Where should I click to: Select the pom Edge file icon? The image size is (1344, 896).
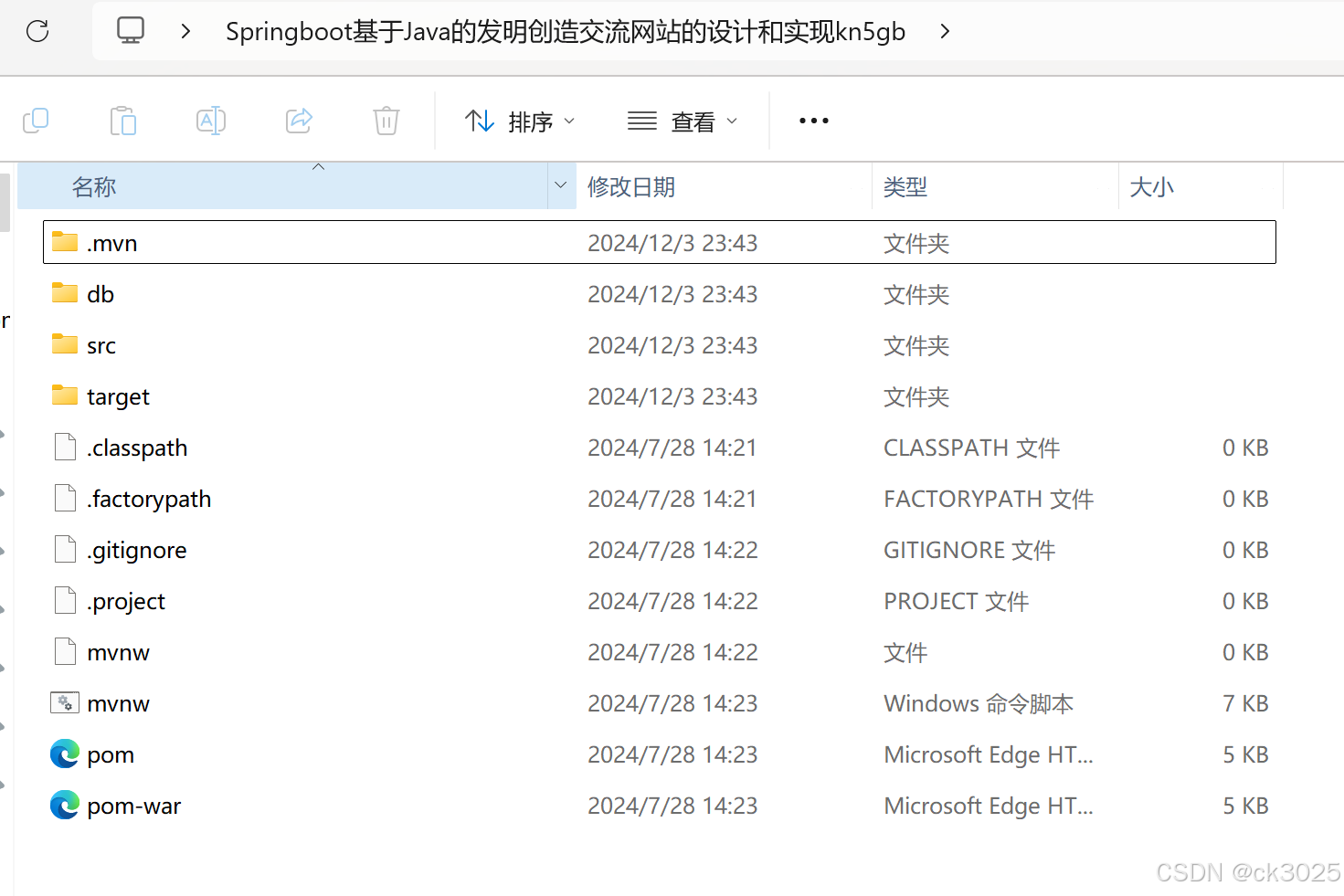[x=65, y=754]
